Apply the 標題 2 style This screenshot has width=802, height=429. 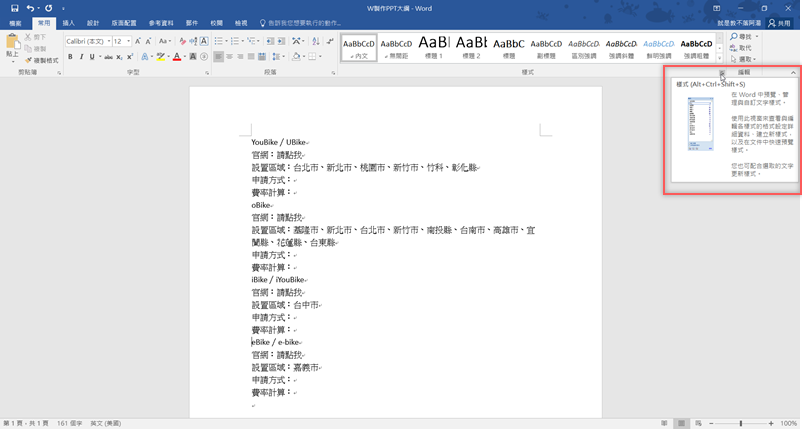pyautogui.click(x=471, y=47)
